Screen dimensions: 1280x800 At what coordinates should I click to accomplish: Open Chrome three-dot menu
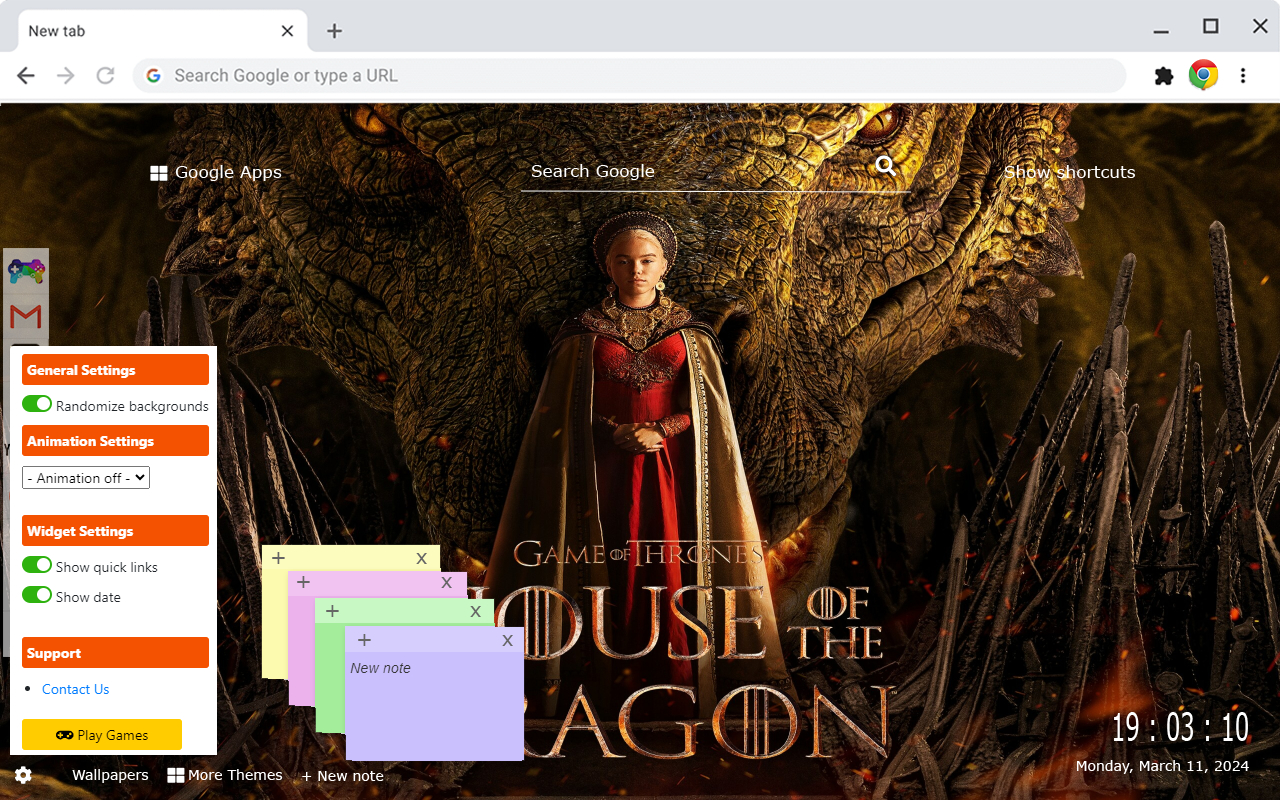coord(1243,76)
